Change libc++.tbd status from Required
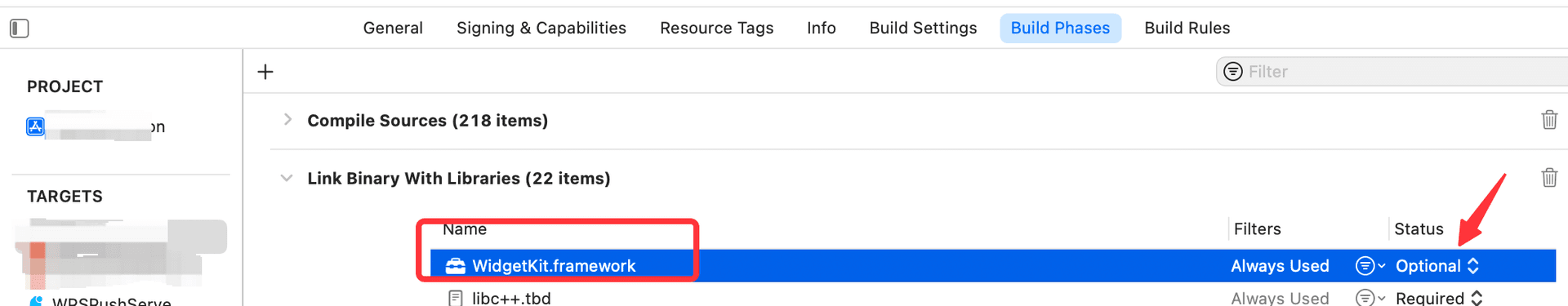 [x=1439, y=298]
